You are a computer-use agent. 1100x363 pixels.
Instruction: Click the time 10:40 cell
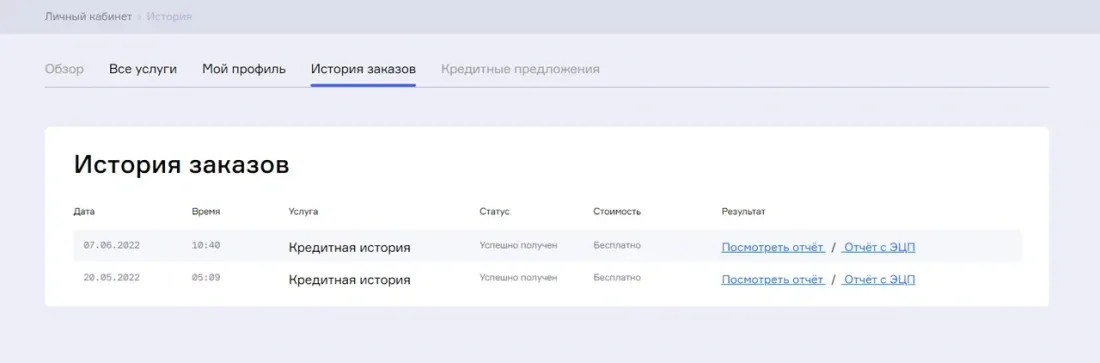coord(206,246)
